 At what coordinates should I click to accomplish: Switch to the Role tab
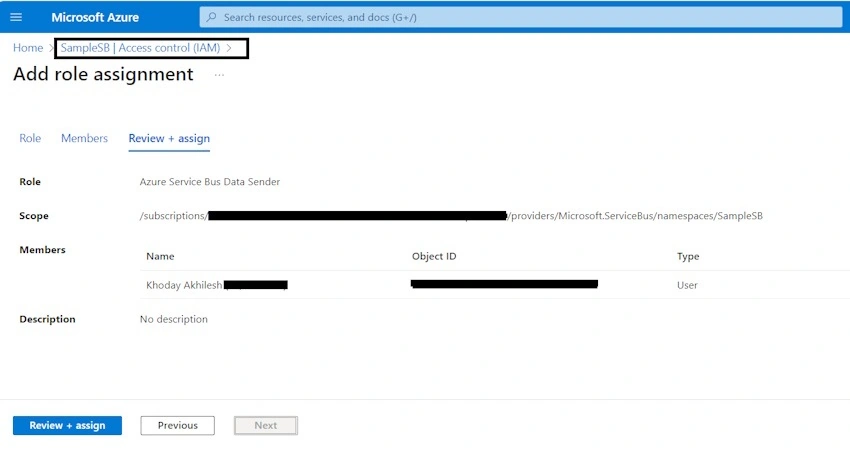pos(30,138)
